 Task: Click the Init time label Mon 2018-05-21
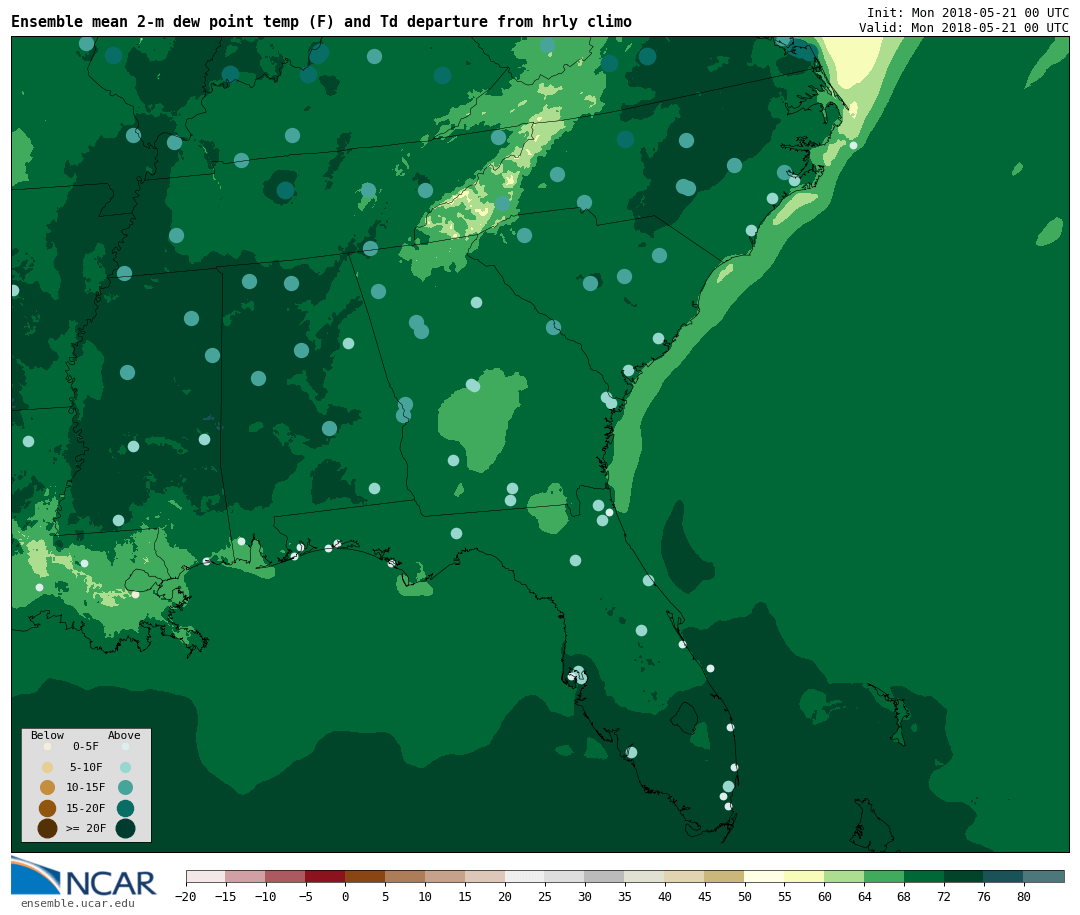(968, 12)
